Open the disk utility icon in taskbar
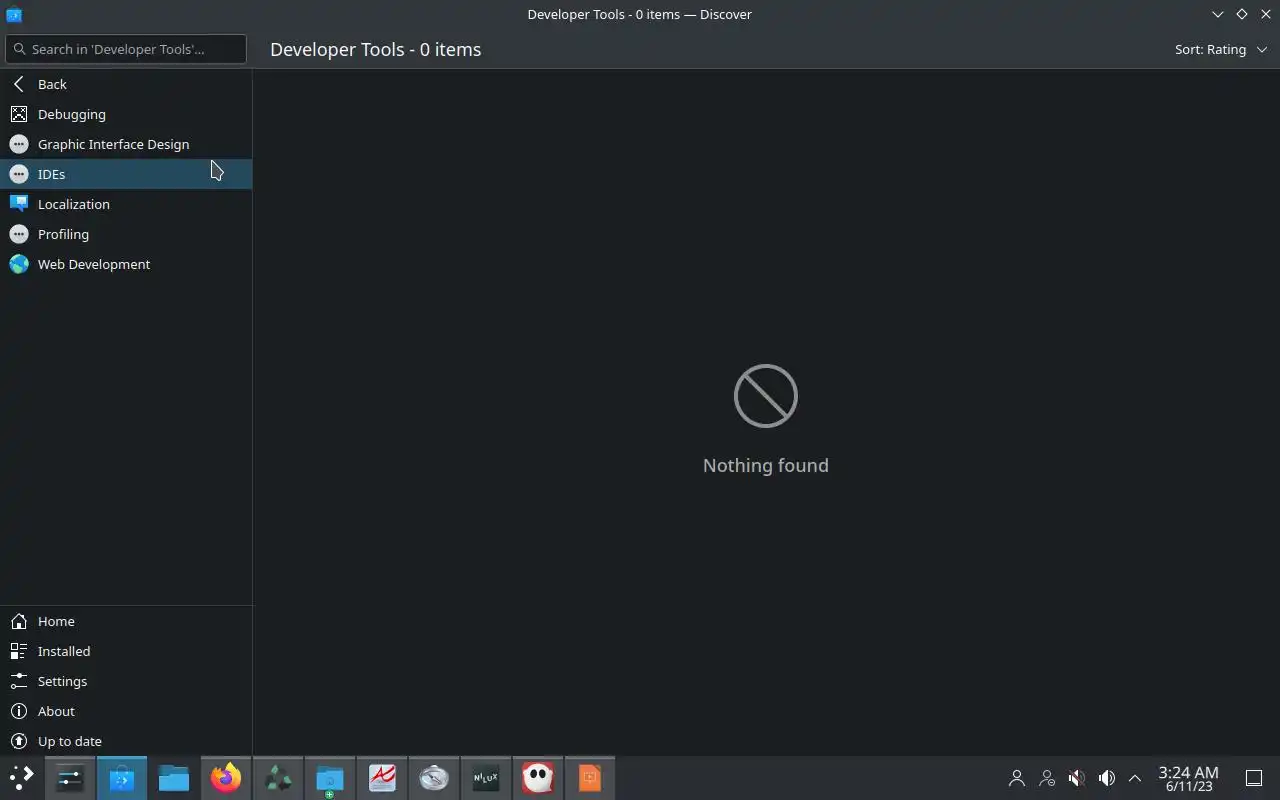This screenshot has height=800, width=1280. pos(434,778)
